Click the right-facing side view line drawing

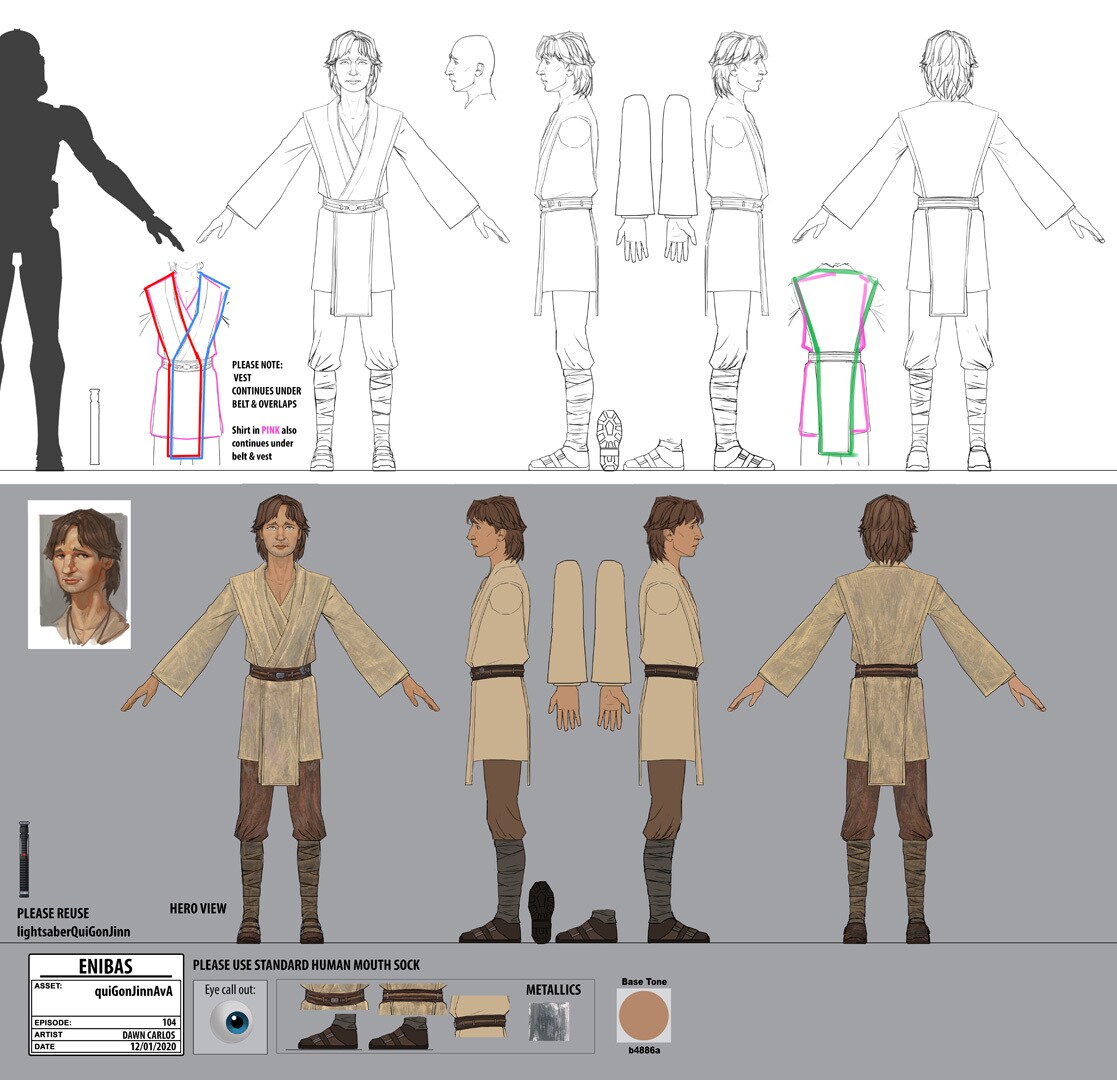[740, 249]
